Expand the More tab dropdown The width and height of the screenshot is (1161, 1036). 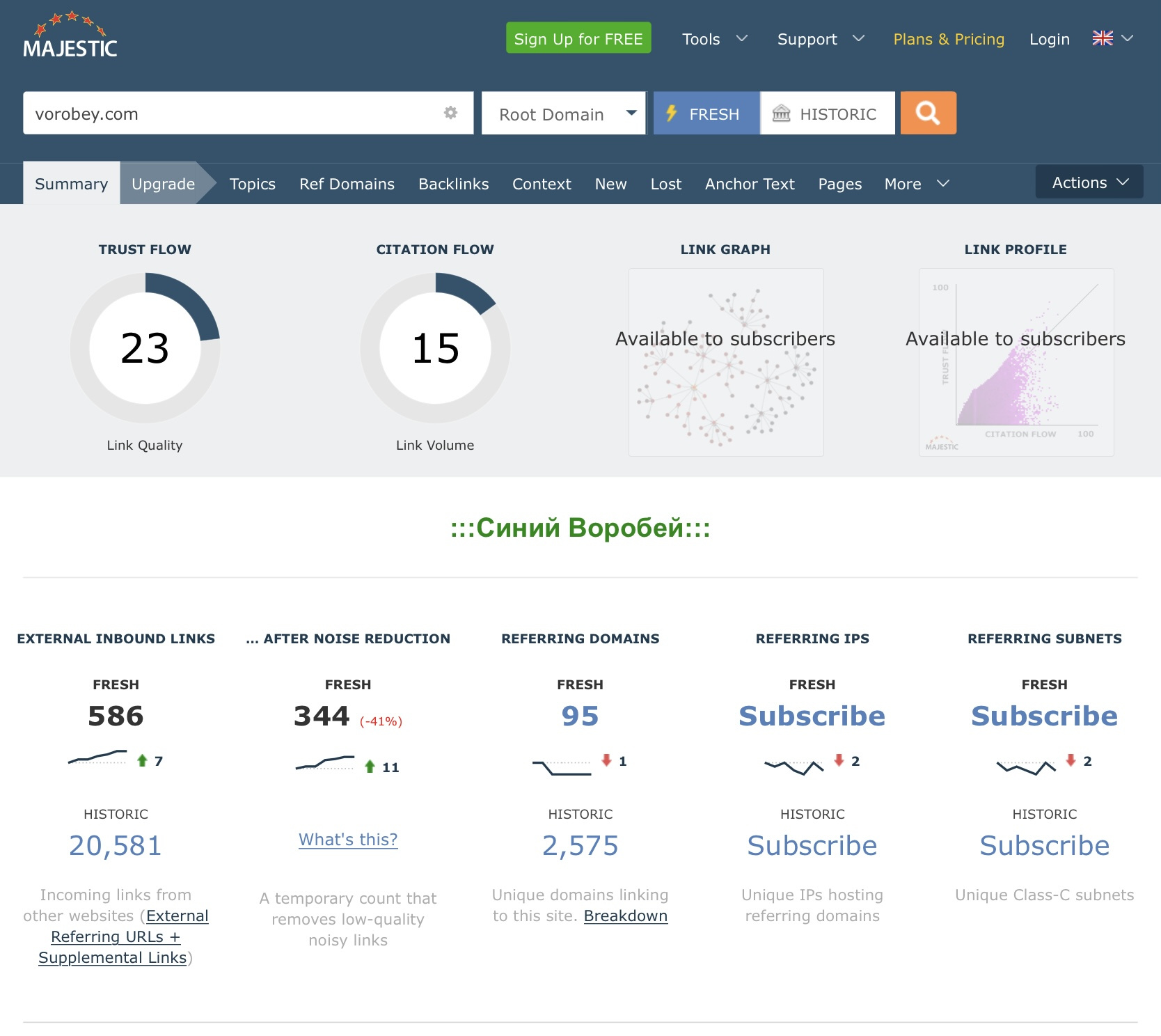tap(916, 184)
